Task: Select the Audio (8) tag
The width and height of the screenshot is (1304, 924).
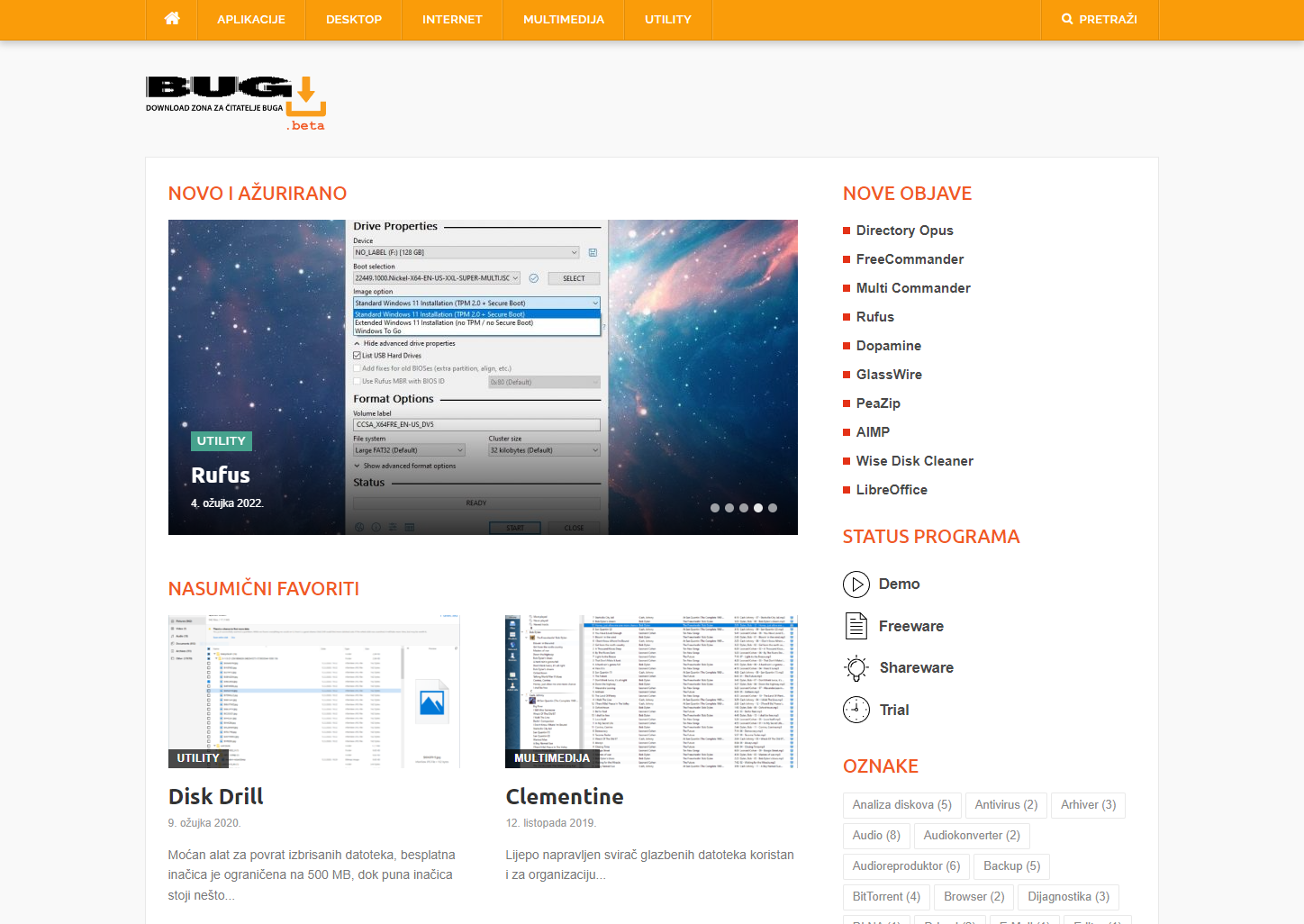Action: point(876,836)
